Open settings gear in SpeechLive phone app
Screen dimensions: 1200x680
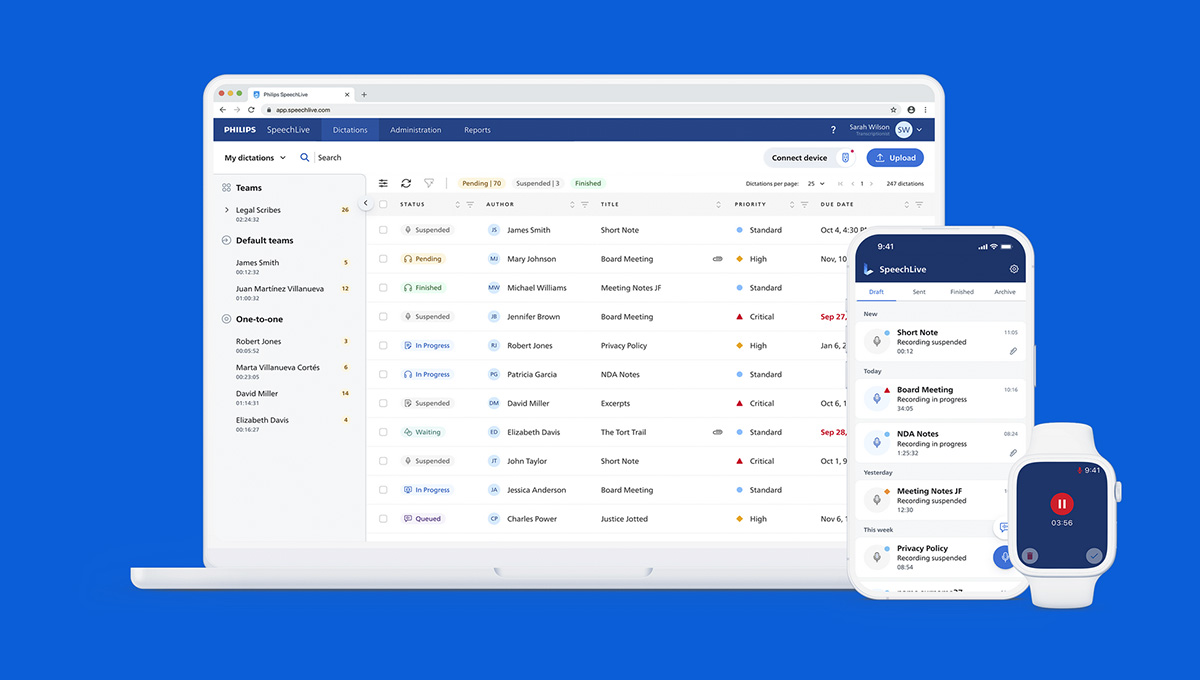(x=1014, y=269)
